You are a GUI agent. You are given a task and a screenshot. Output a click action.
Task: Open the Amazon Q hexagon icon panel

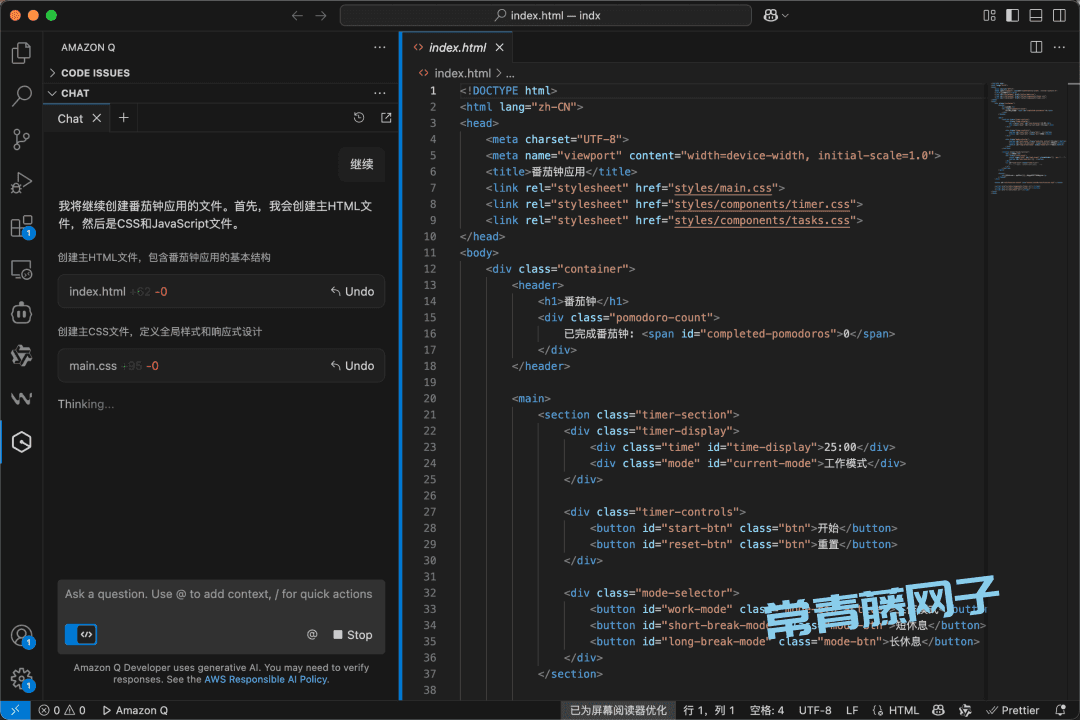pos(21,441)
